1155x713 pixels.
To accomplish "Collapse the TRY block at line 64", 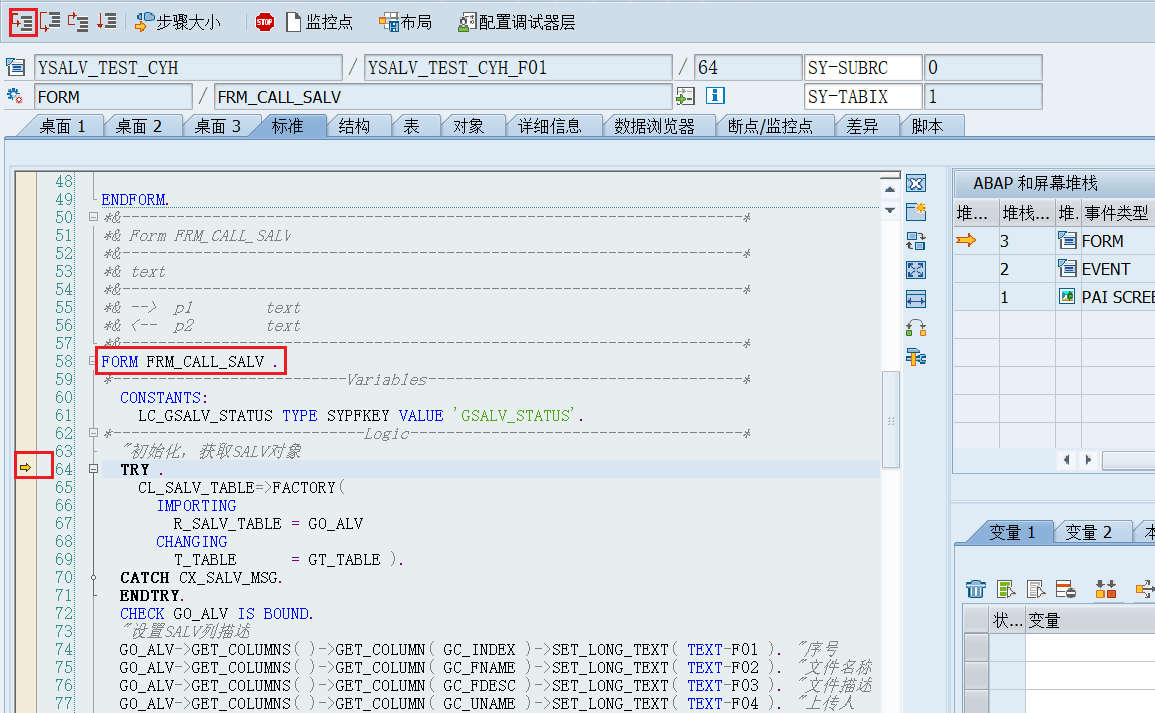I will coord(93,469).
